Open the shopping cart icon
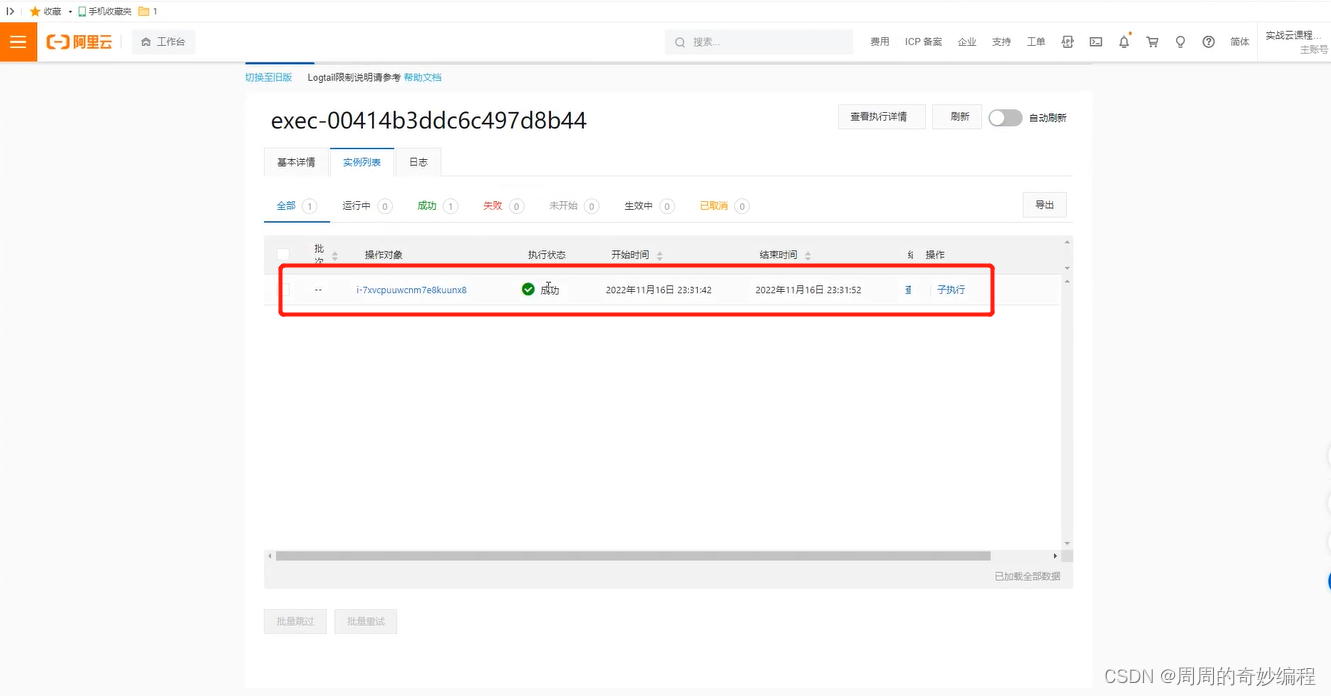Image resolution: width=1331 pixels, height=696 pixels. pos(1151,42)
